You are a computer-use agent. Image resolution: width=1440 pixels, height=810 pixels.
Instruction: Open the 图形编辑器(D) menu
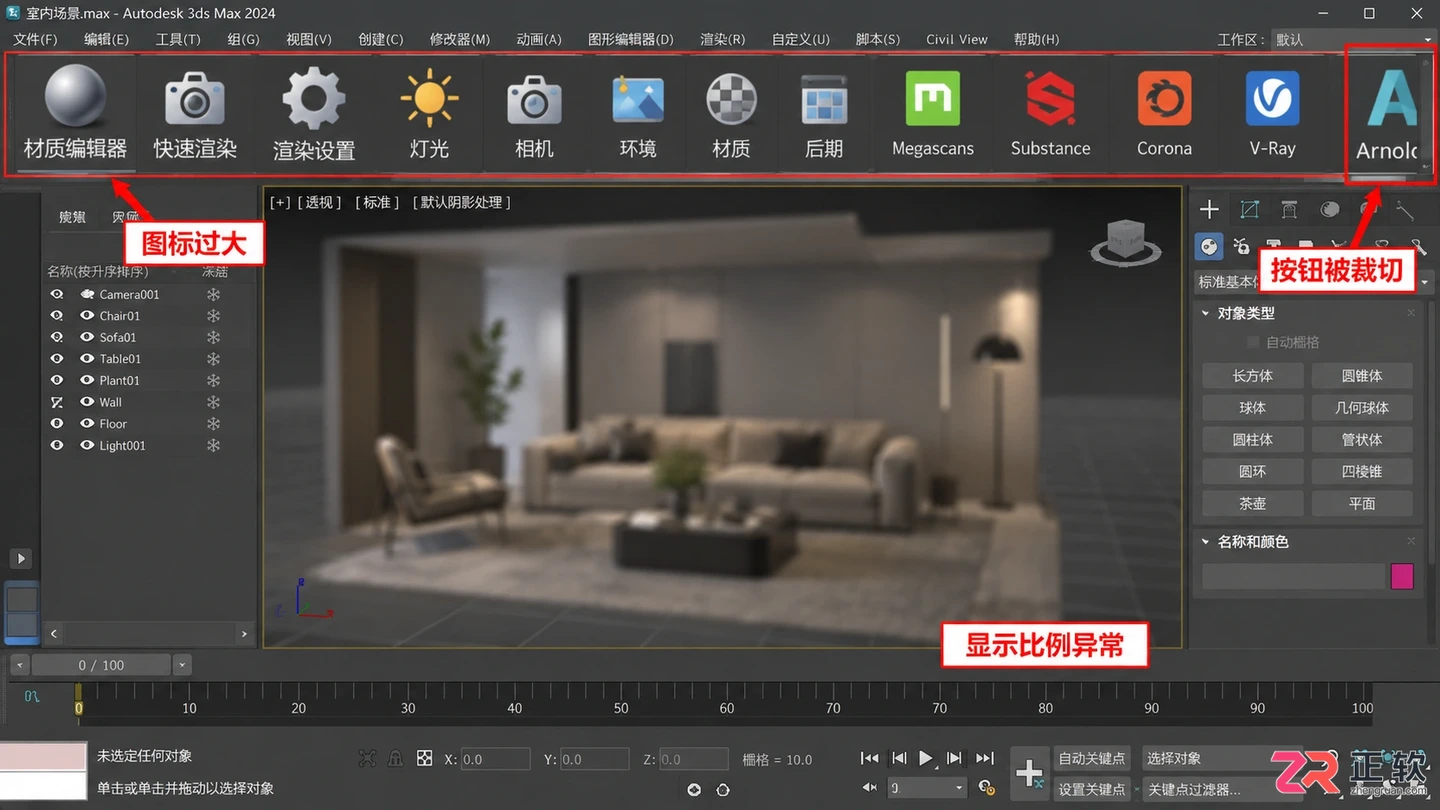(x=631, y=39)
